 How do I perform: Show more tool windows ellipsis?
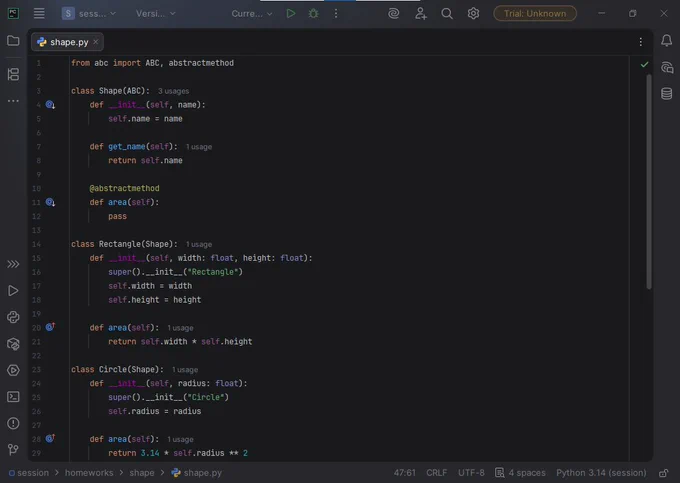coord(13,101)
